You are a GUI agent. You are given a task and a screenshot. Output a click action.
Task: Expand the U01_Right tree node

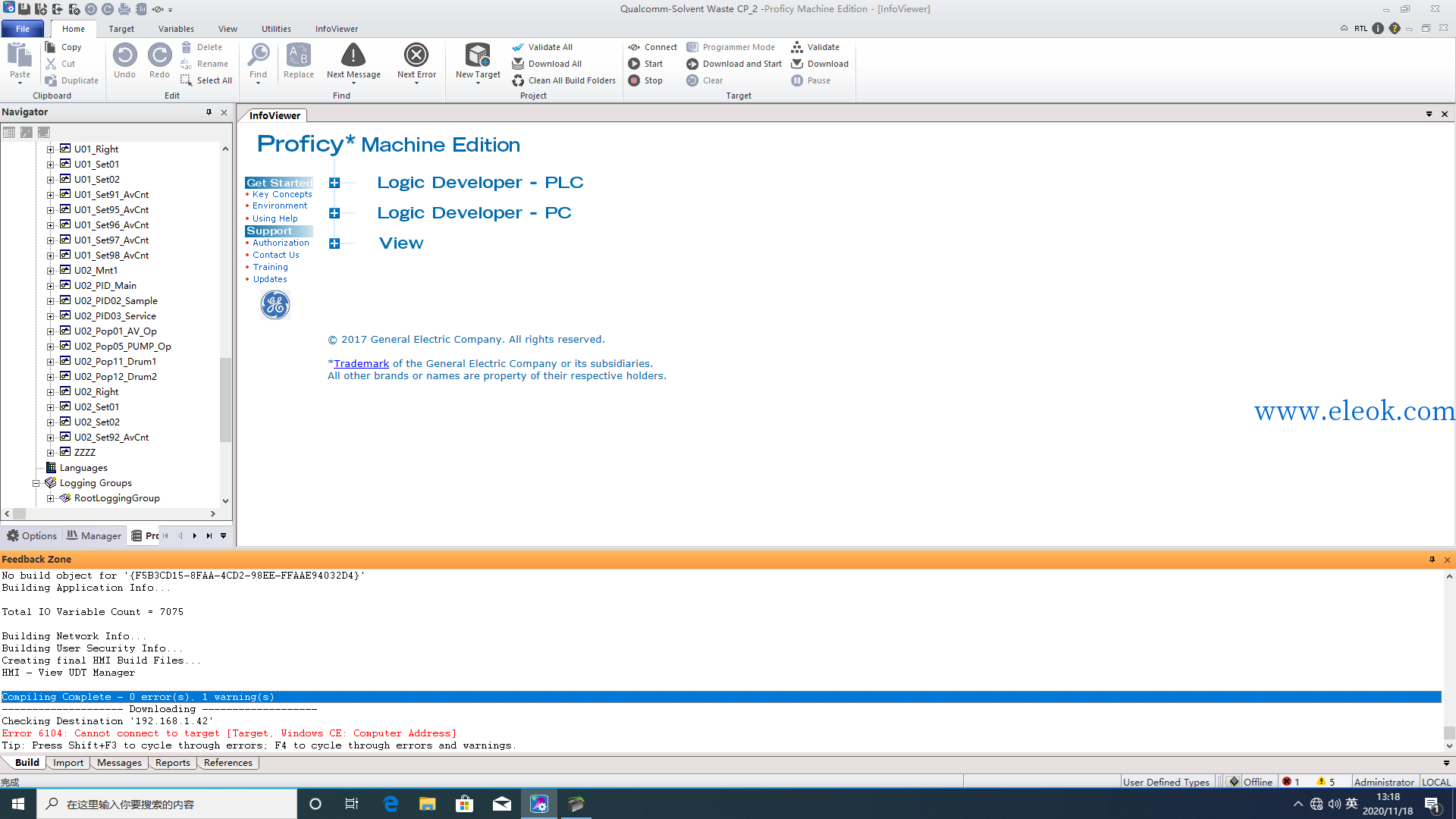[51, 149]
